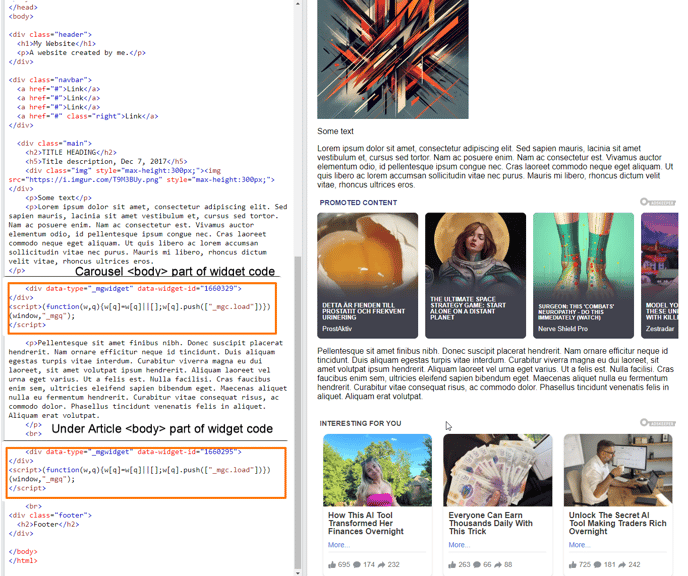
Task: Open the Nerve Shield Pro neuropathy ad card
Action: (x=583, y=275)
